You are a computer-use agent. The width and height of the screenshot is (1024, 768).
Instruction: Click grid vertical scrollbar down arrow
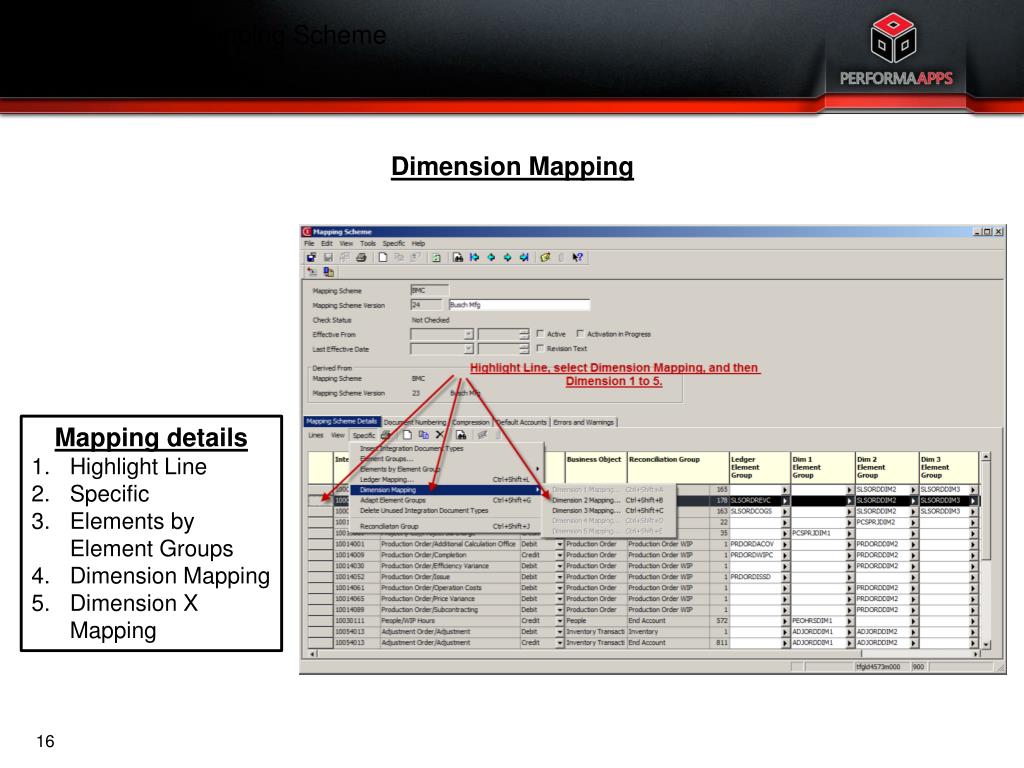point(986,645)
